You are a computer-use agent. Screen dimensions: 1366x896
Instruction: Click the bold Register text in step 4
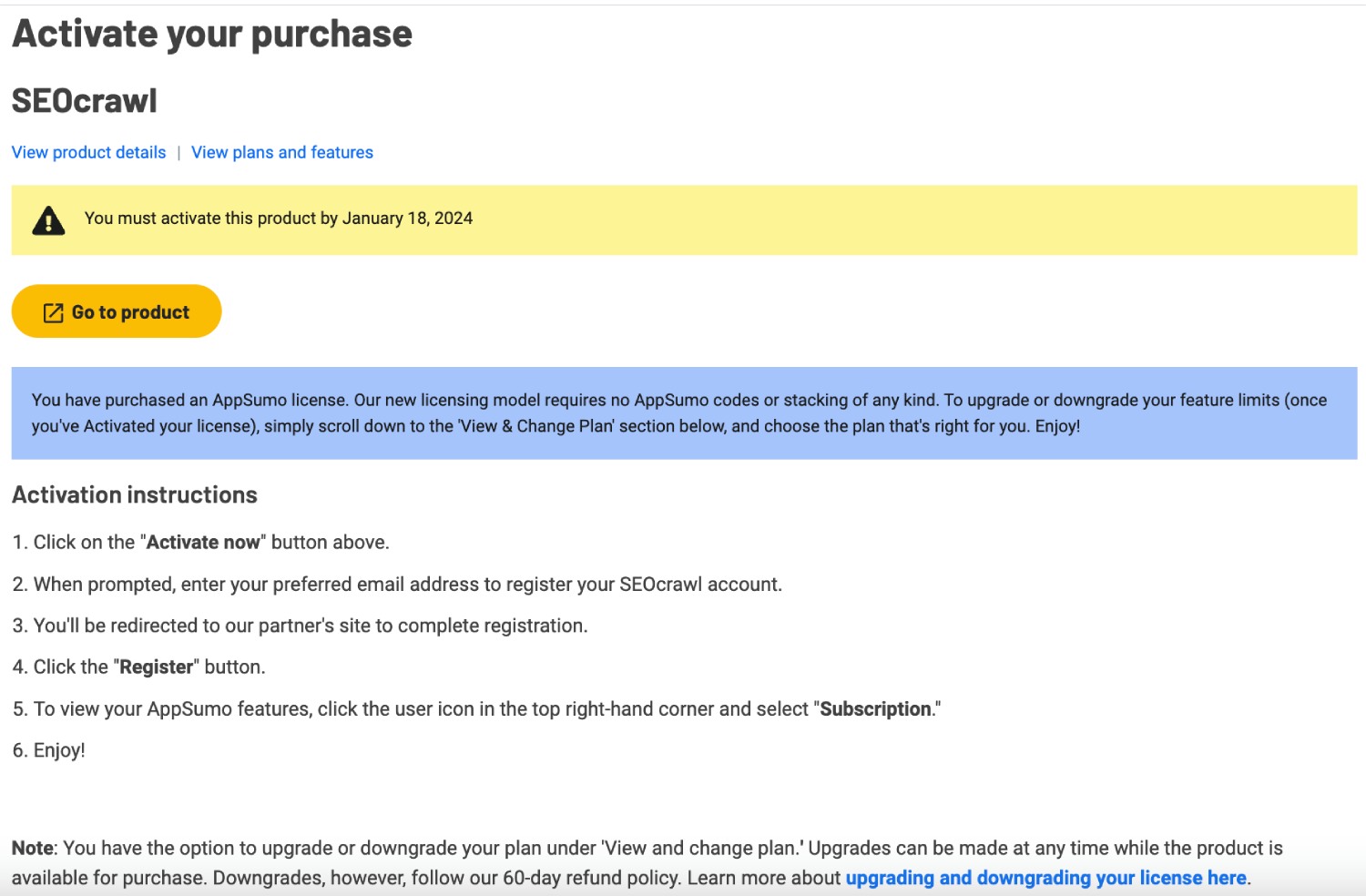pyautogui.click(x=157, y=667)
